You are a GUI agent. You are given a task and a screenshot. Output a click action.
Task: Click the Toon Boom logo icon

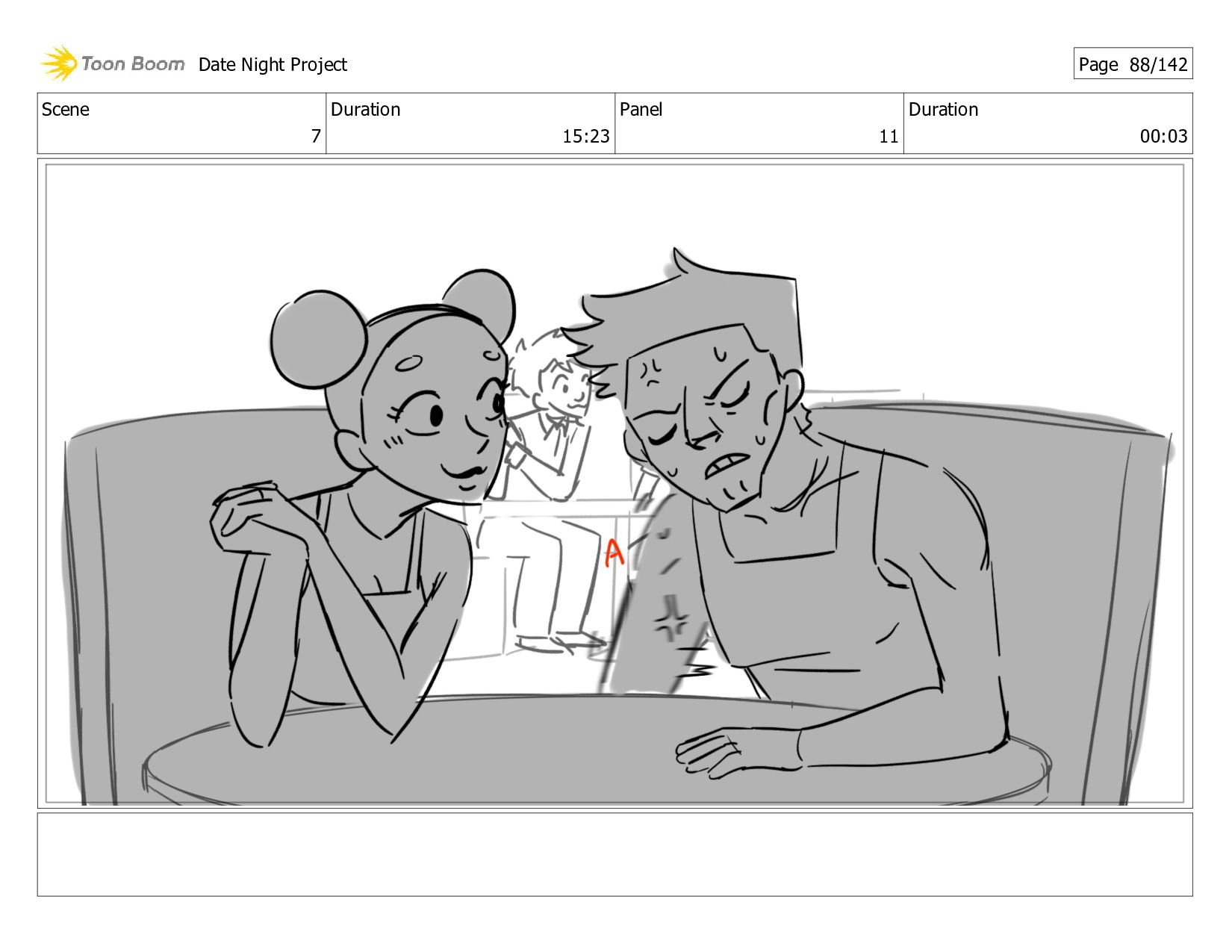click(x=59, y=63)
